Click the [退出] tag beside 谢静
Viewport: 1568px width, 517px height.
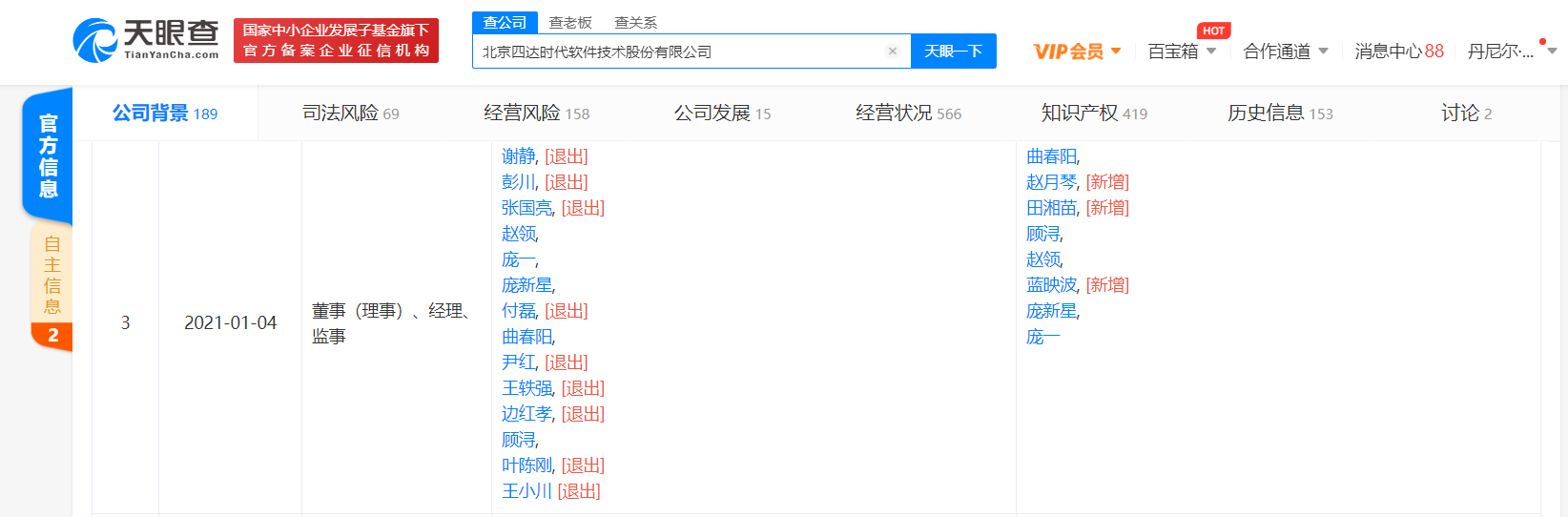567,156
